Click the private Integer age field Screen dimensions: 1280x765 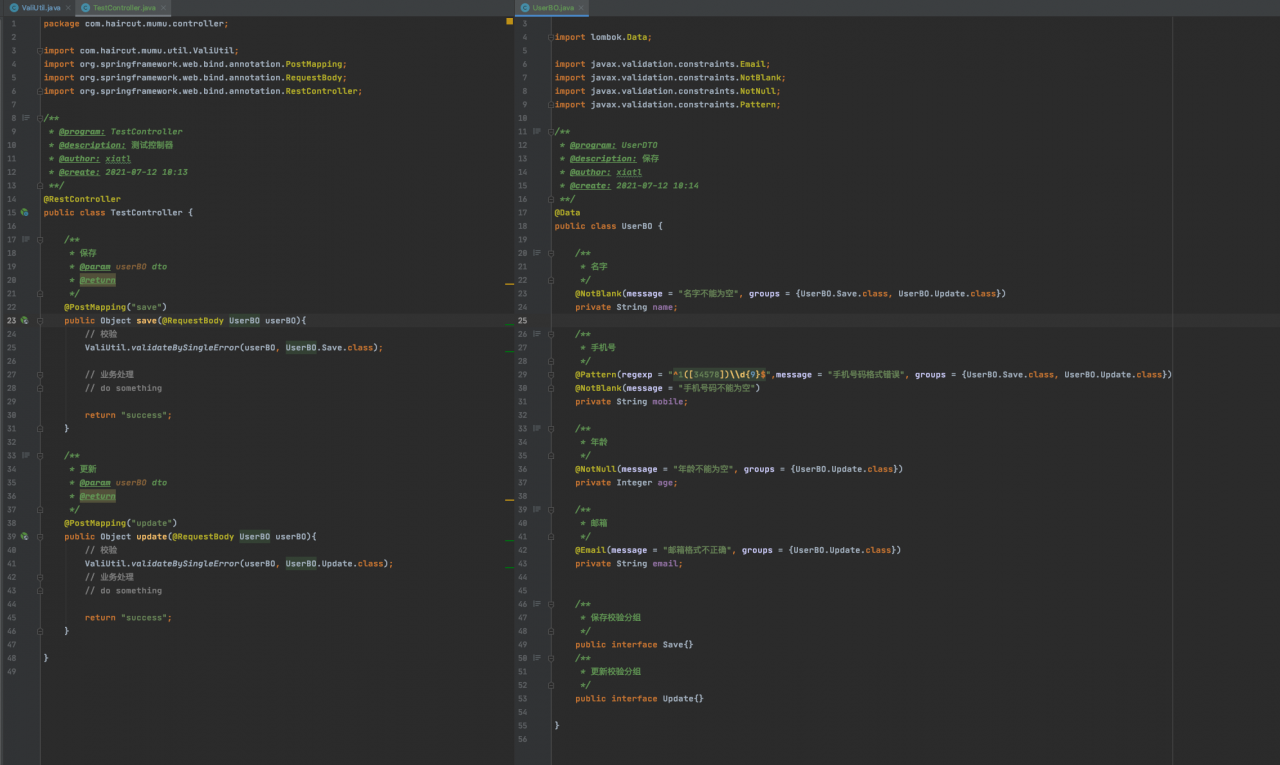[626, 482]
